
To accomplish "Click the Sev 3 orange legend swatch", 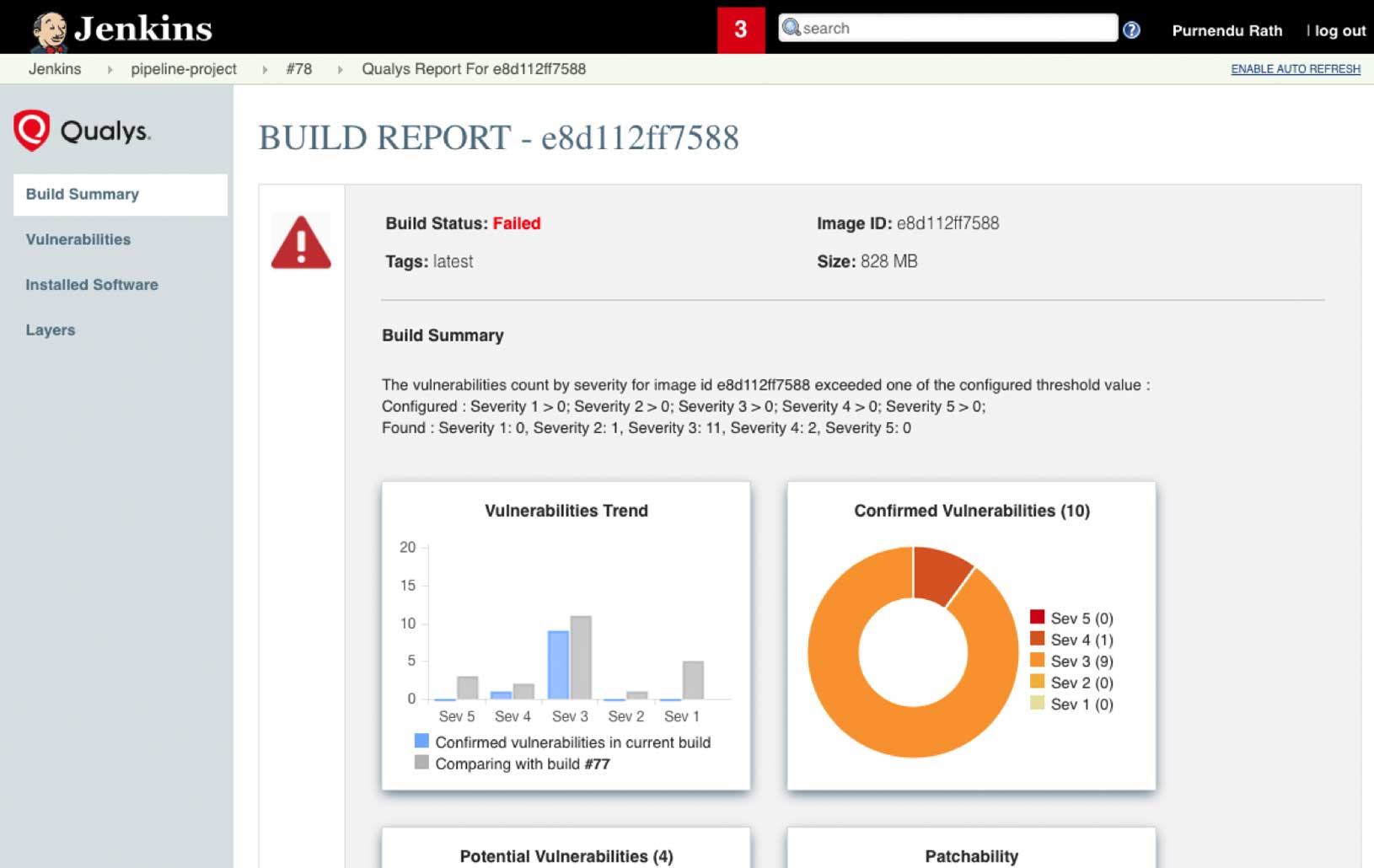I will [1037, 660].
